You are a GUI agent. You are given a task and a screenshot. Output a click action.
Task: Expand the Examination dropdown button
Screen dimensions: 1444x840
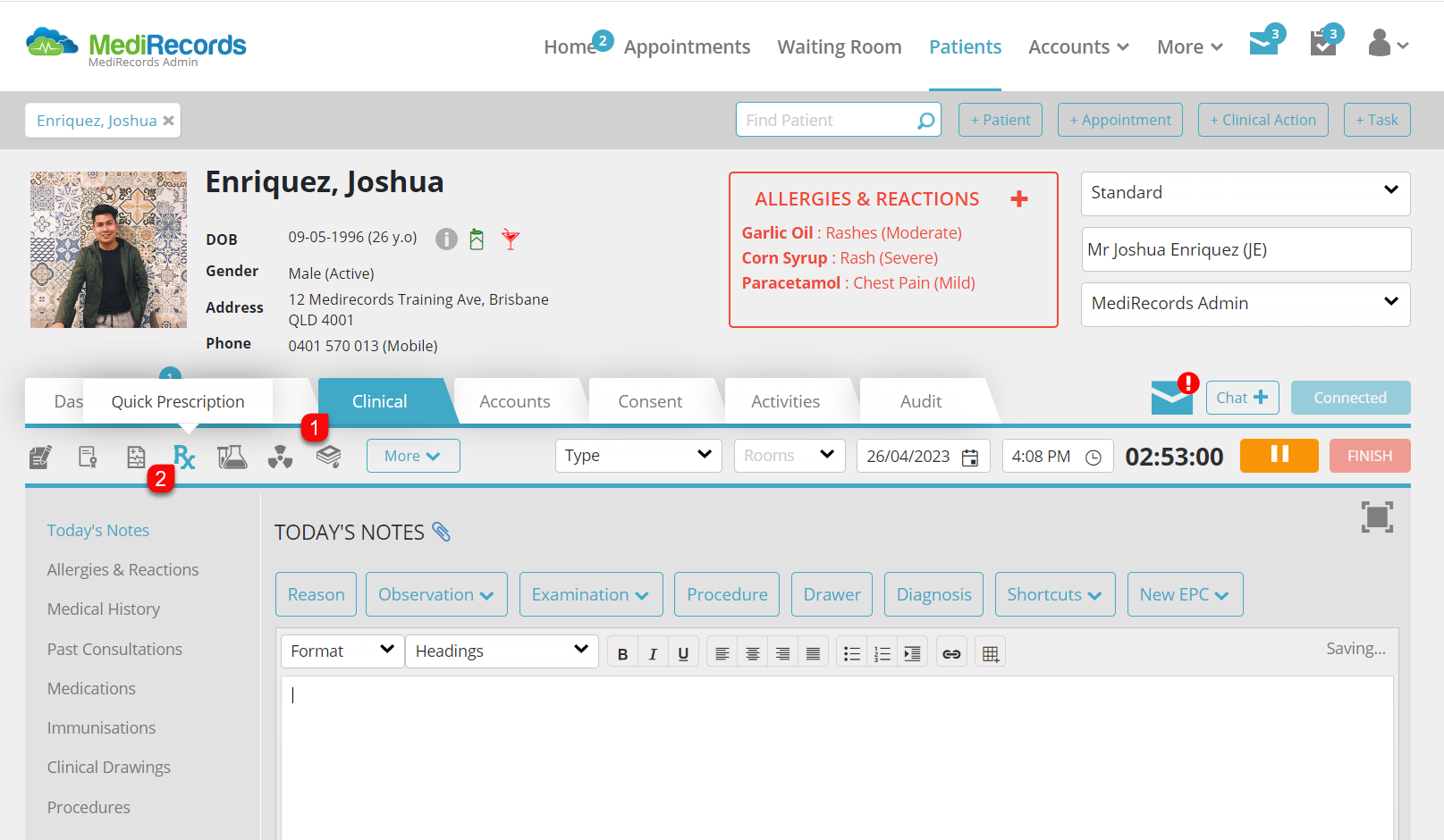pyautogui.click(x=591, y=594)
